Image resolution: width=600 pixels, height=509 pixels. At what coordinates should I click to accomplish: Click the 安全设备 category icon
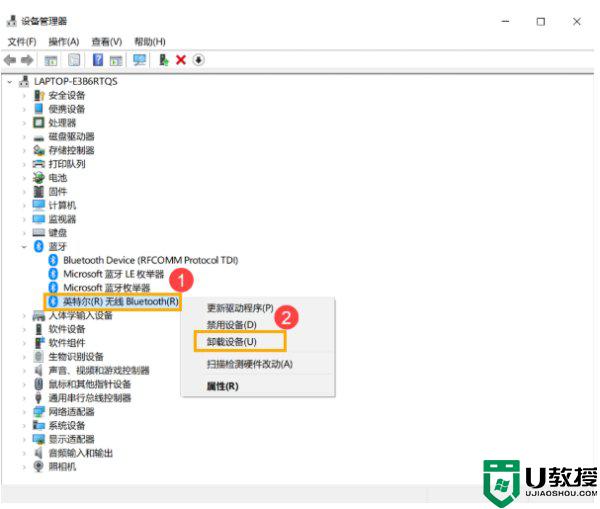pos(39,95)
